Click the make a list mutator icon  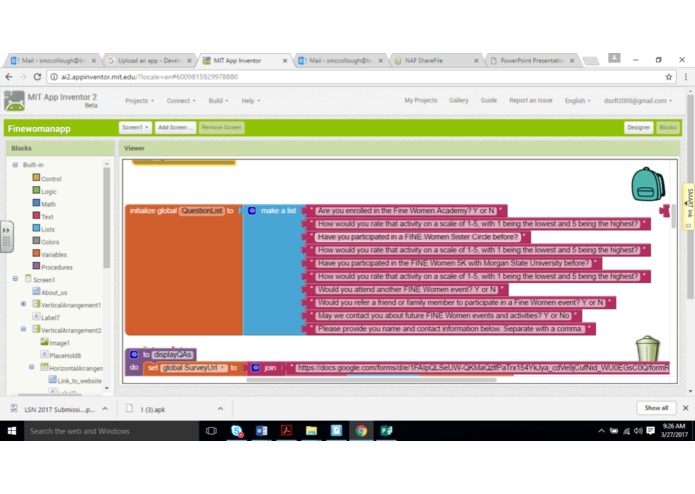(x=252, y=210)
